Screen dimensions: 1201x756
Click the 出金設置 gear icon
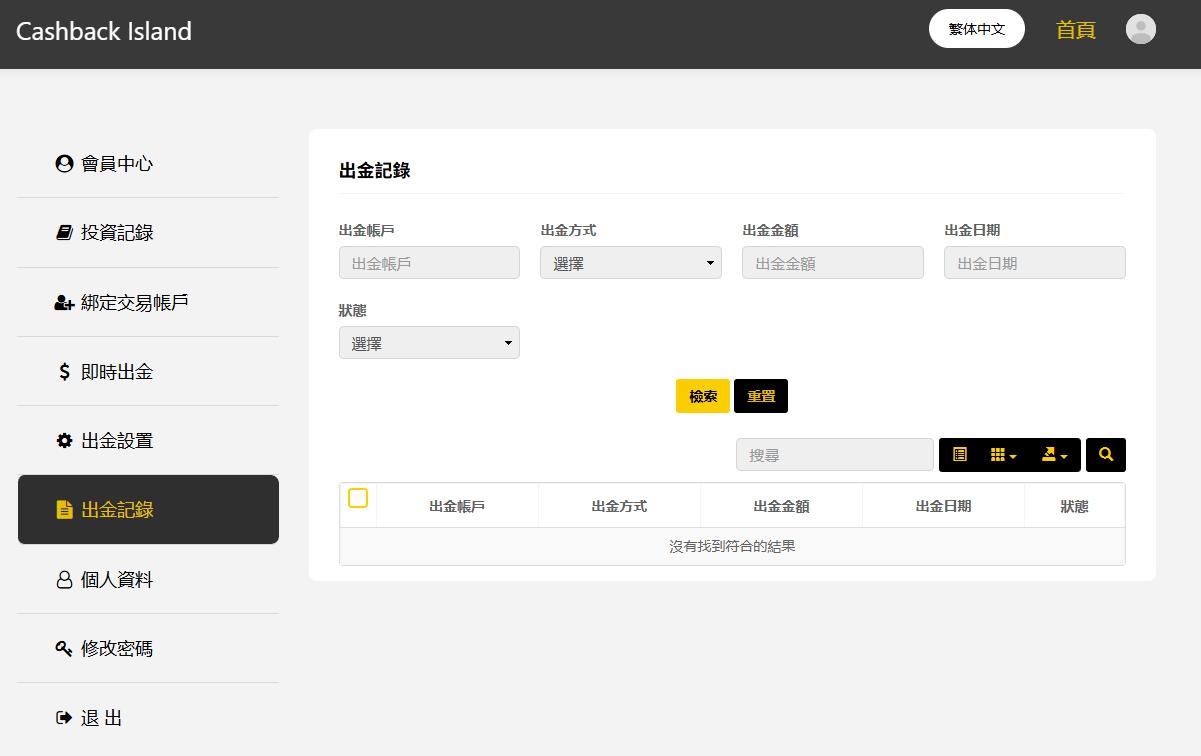coord(64,441)
